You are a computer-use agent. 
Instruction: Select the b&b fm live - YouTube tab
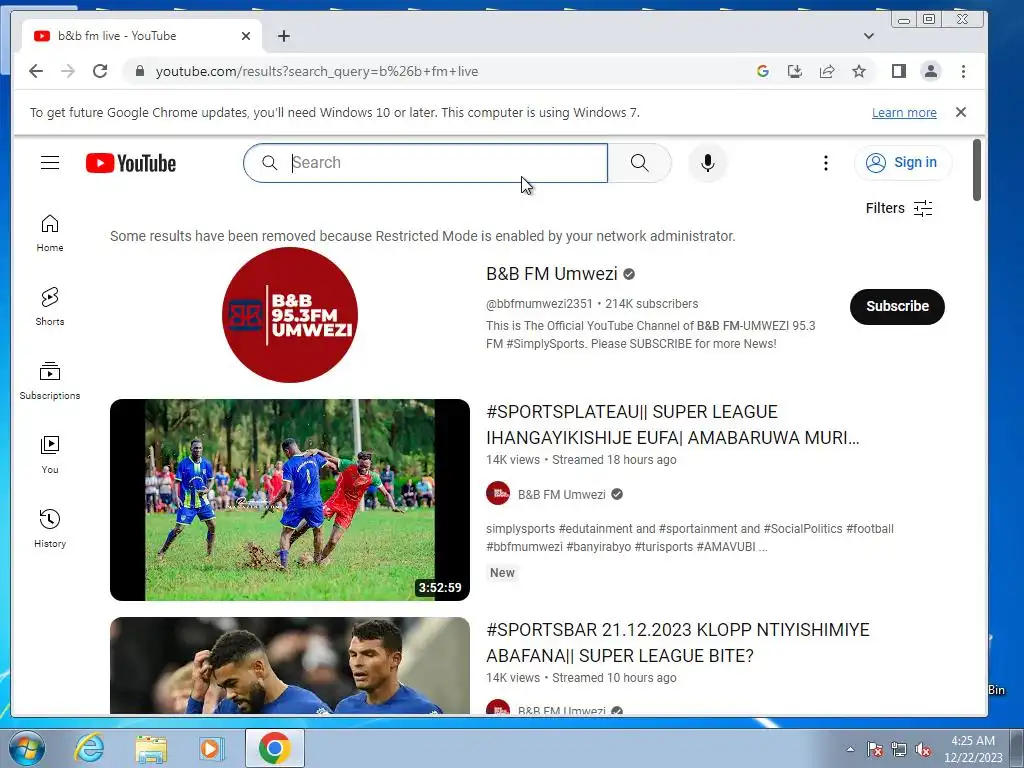coord(142,36)
